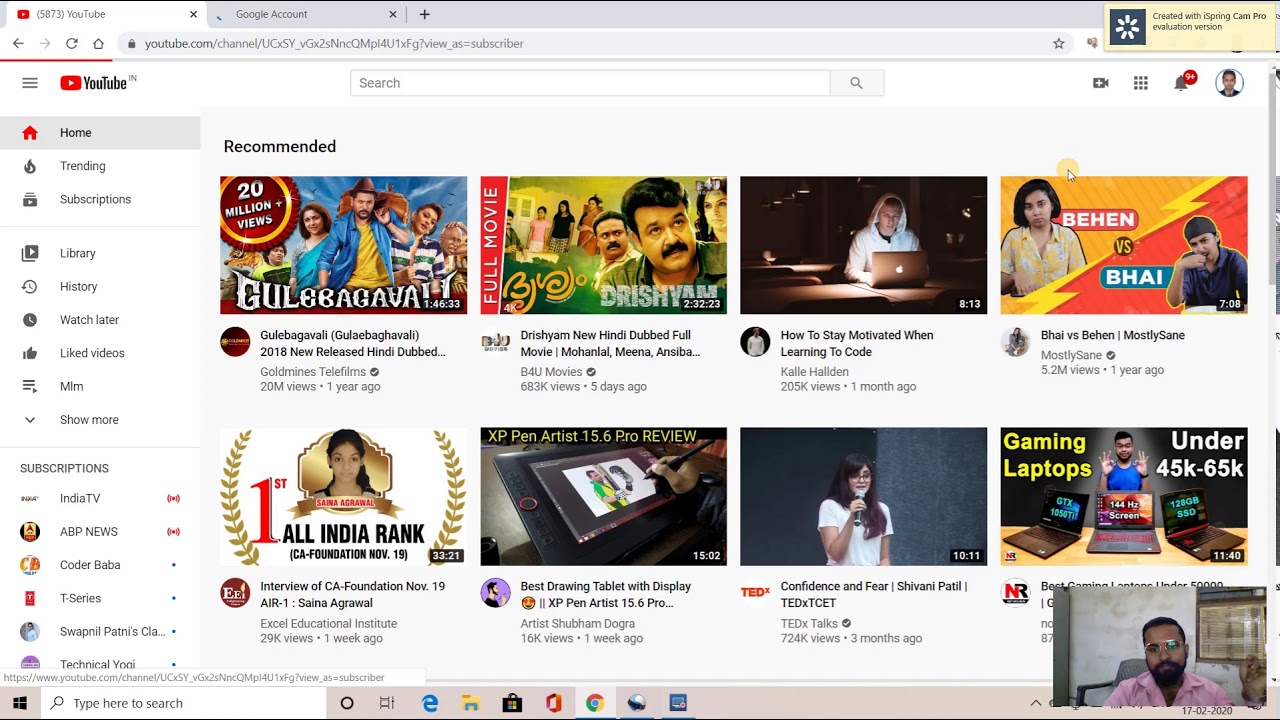1280x720 pixels.
Task: Click the browser address bar URL
Action: tap(334, 43)
